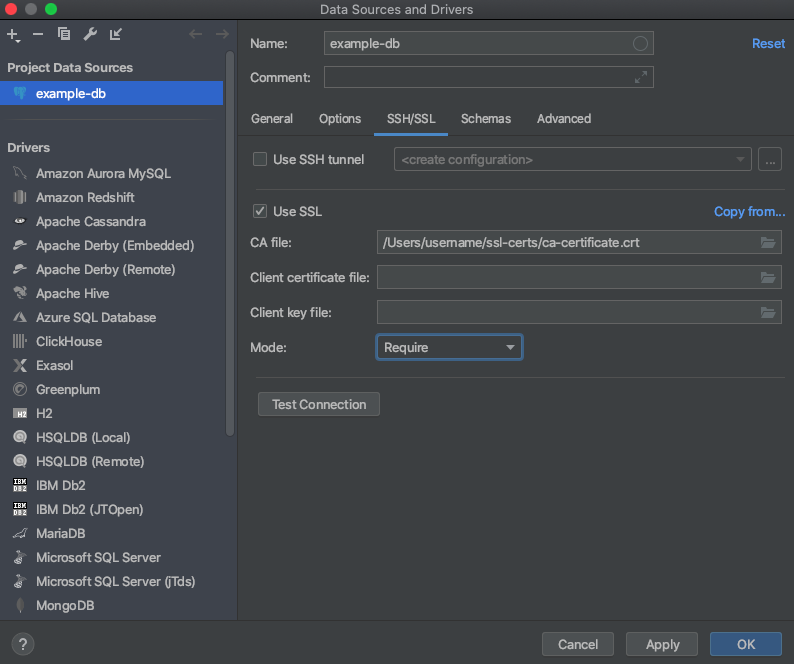Select the example-db data source
This screenshot has height=664, width=794.
pyautogui.click(x=111, y=93)
